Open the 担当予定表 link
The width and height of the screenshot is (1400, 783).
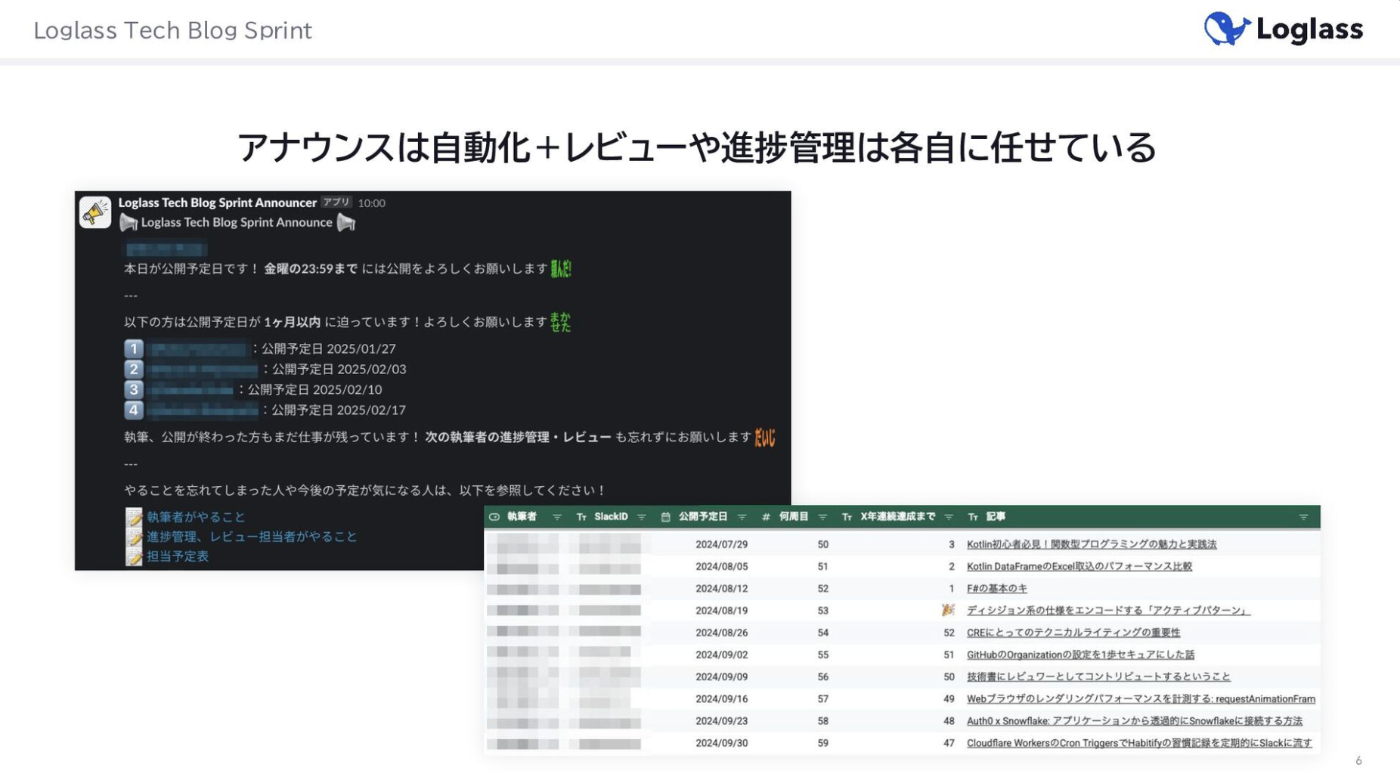(178, 556)
